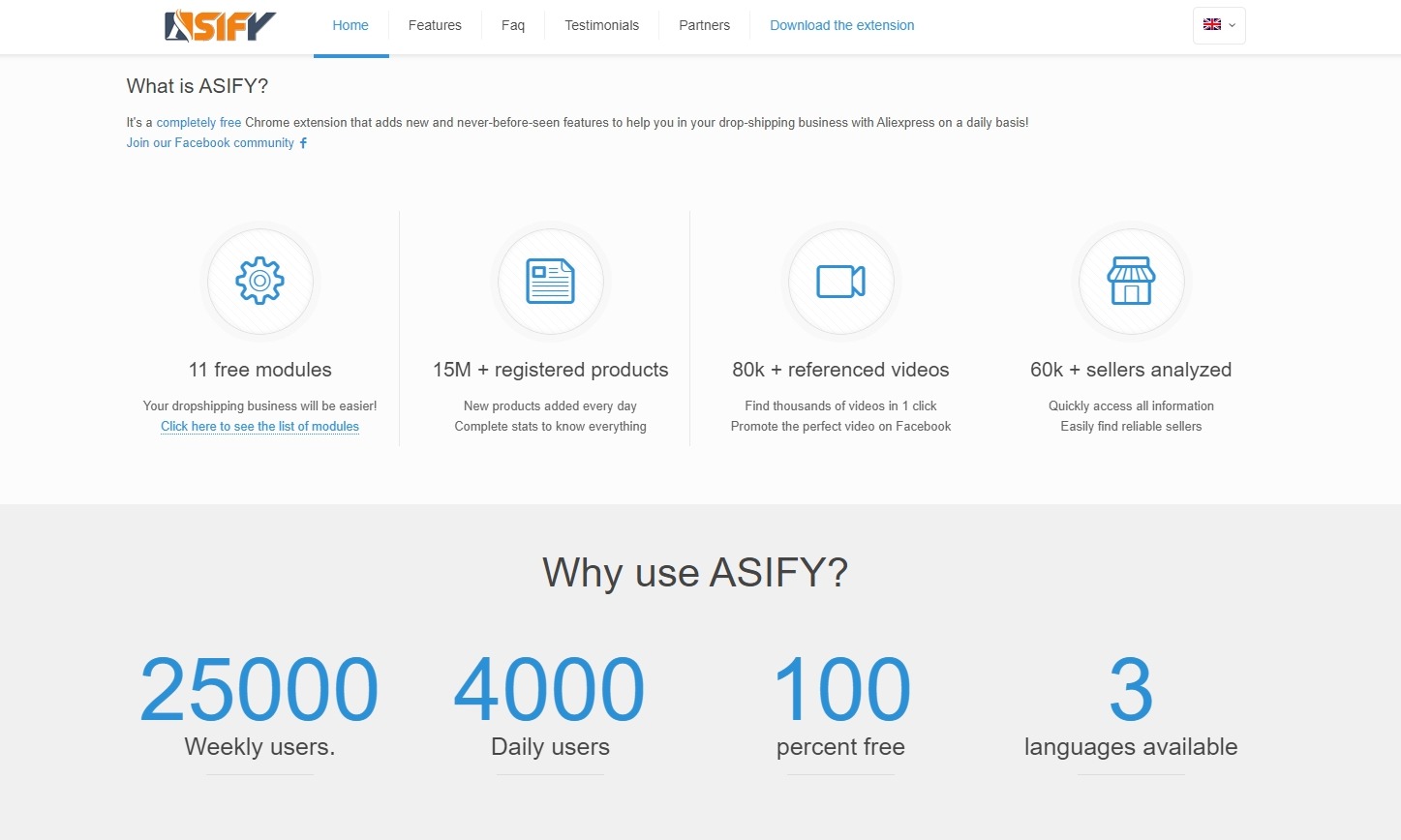Viewport: 1401px width, 840px height.
Task: Click the Weekly users. label
Action: pos(259,747)
